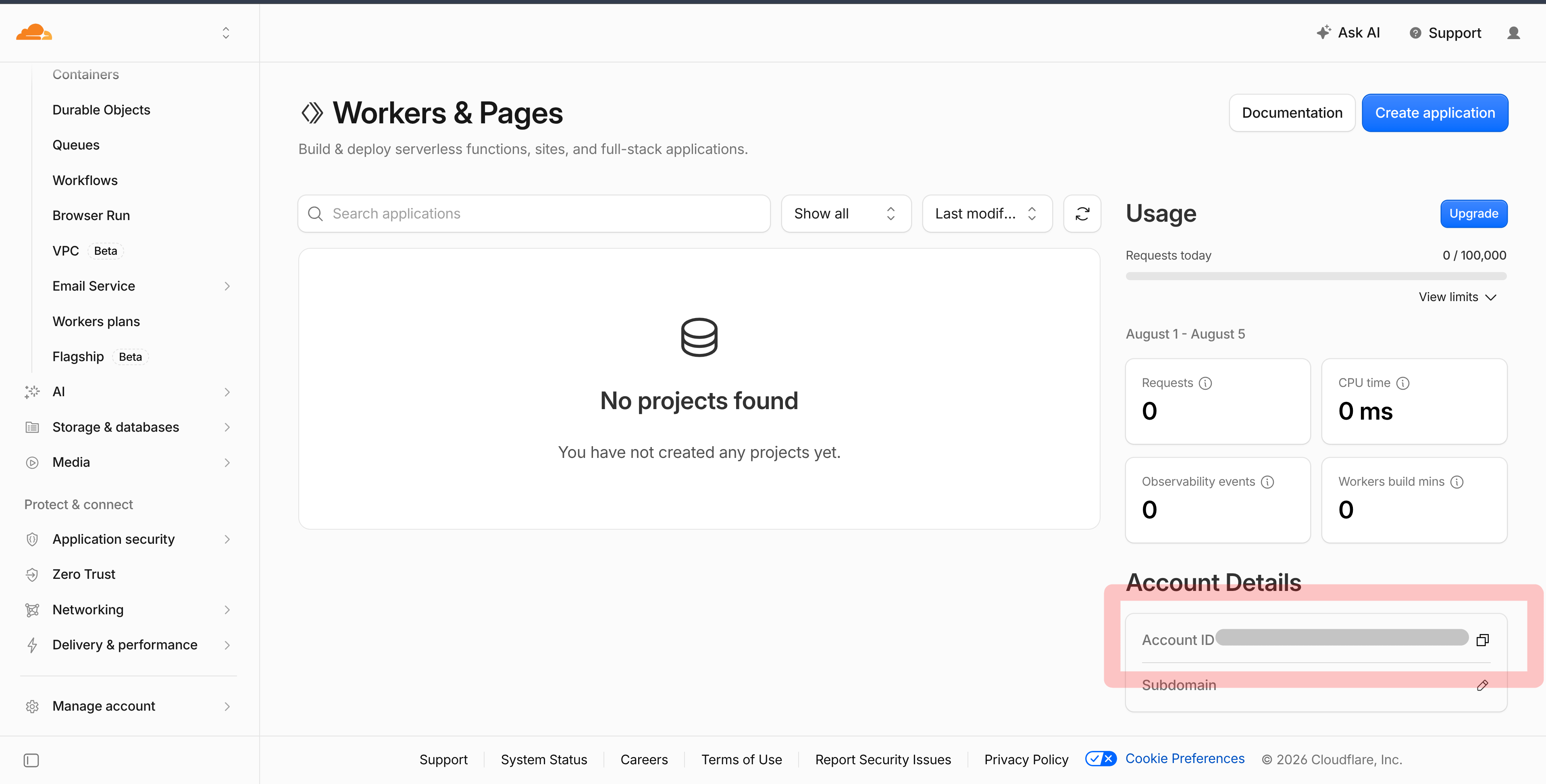Image resolution: width=1546 pixels, height=784 pixels.
Task: Expand Application security chevron
Action: point(227,540)
